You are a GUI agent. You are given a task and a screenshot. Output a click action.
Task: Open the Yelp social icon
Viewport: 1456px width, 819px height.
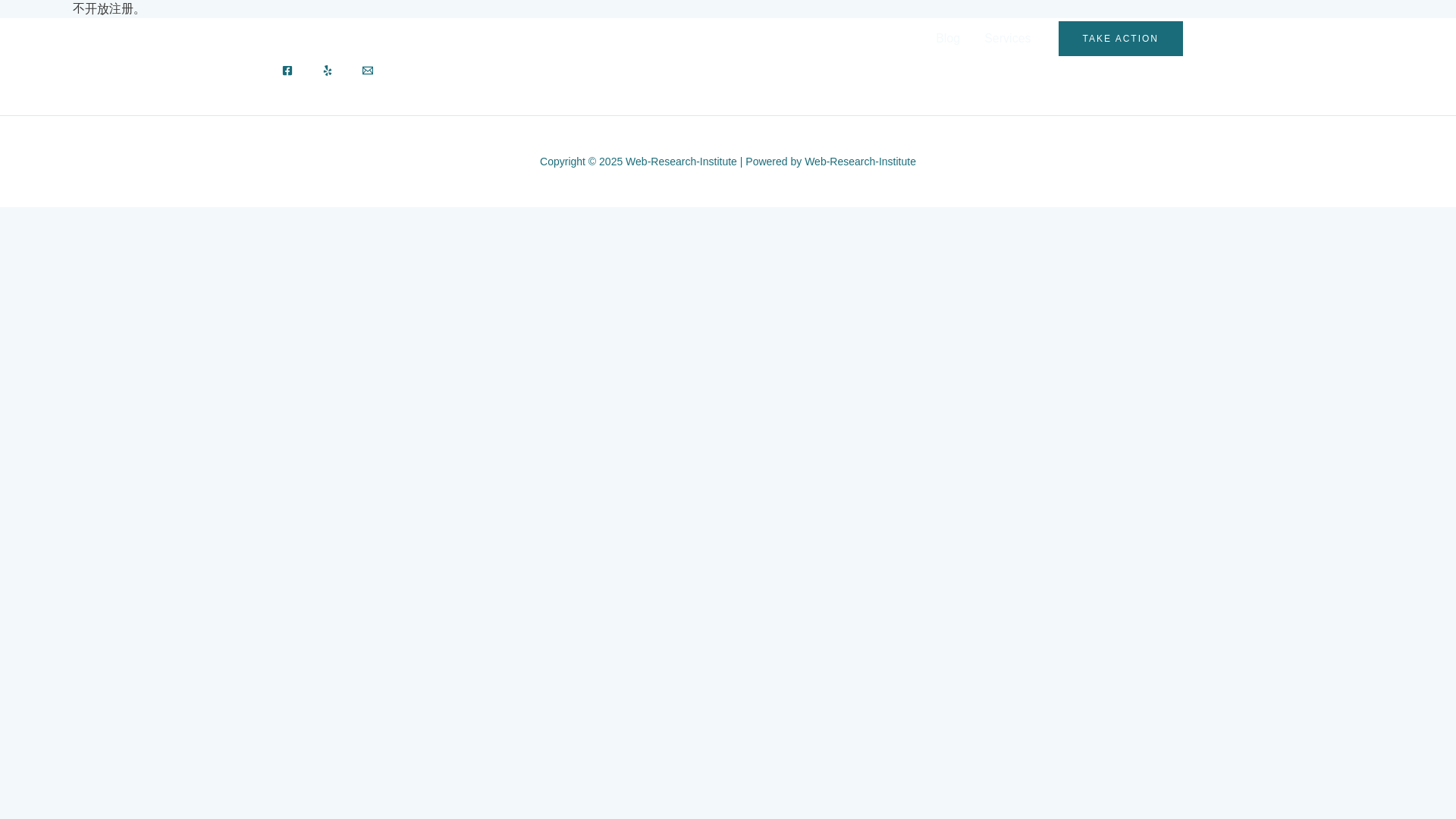click(x=328, y=71)
